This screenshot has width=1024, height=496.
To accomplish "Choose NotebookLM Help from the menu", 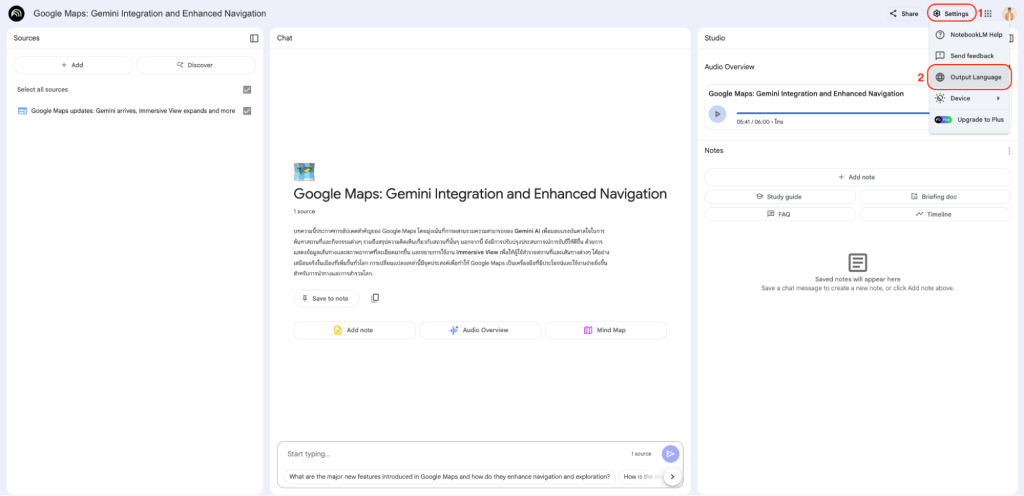I will 969,35.
